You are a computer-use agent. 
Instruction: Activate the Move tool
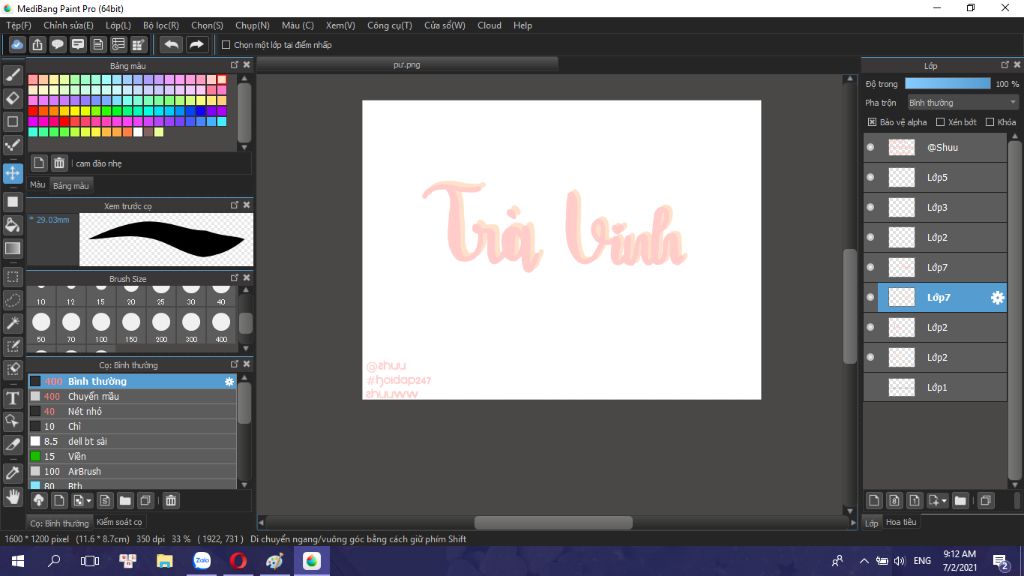[x=13, y=173]
